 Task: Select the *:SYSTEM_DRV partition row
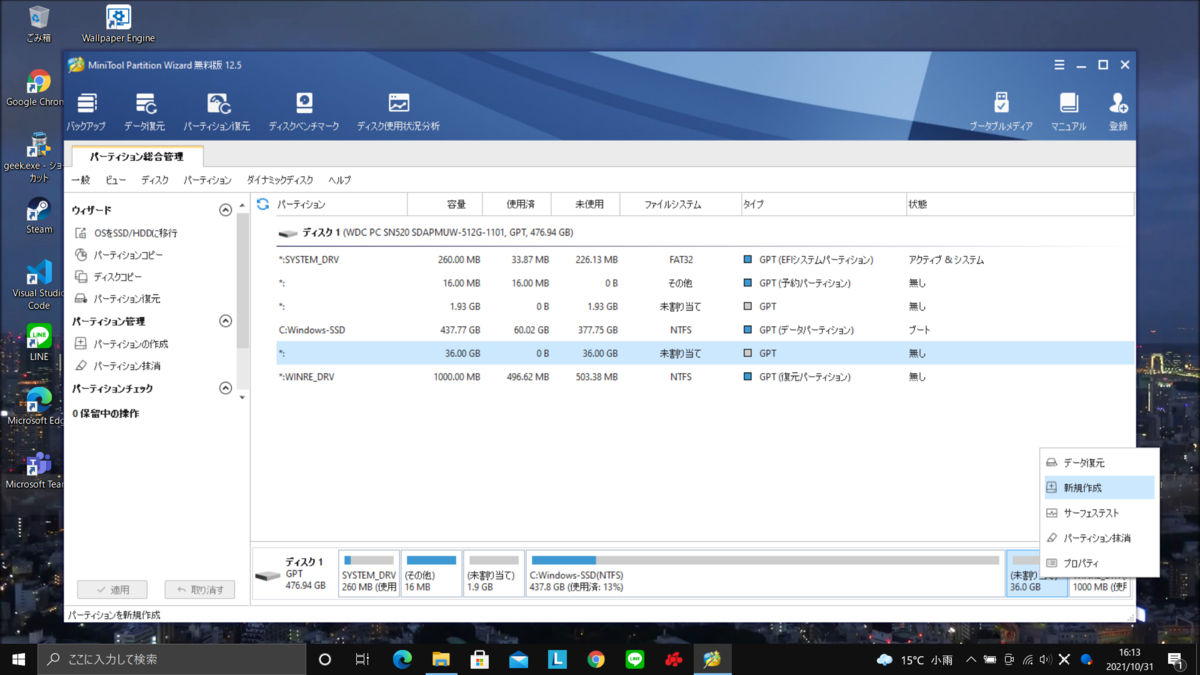[706, 260]
